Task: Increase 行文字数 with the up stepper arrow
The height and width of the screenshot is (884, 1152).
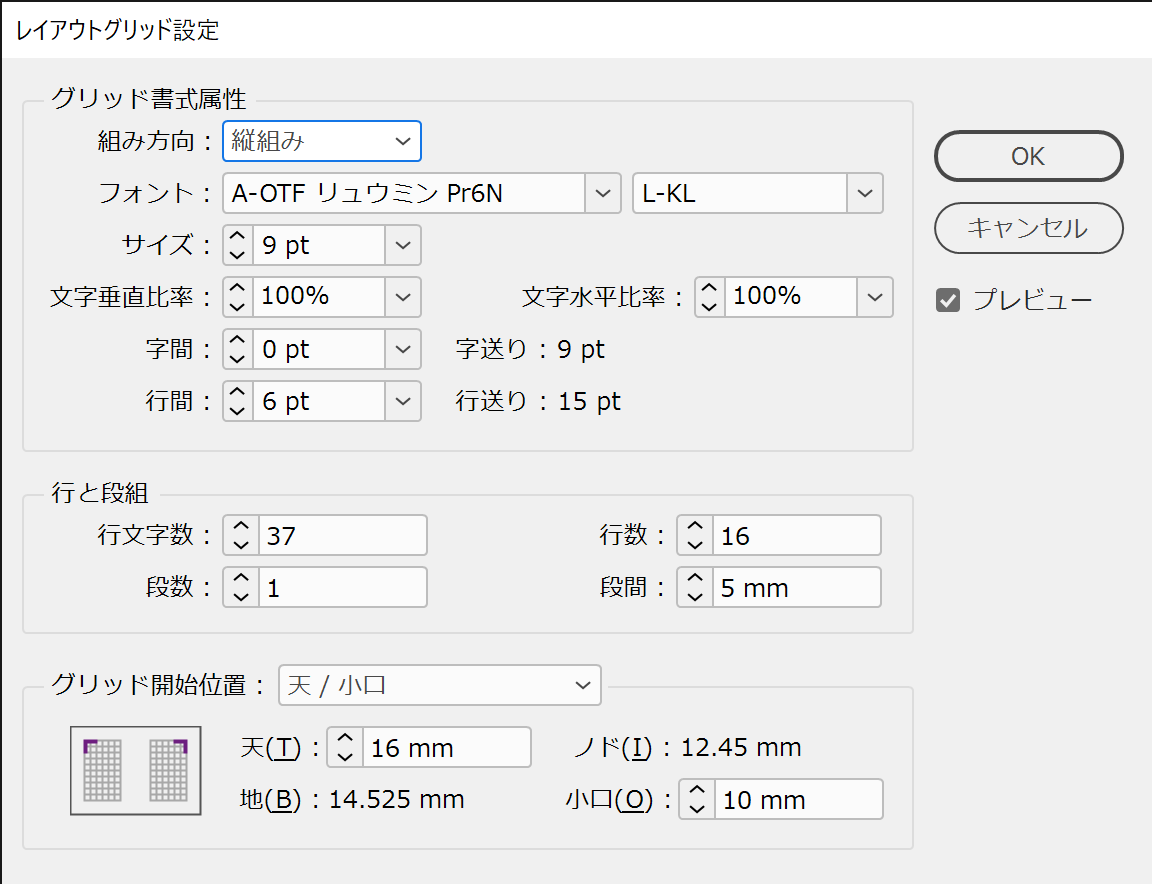Action: (241, 525)
